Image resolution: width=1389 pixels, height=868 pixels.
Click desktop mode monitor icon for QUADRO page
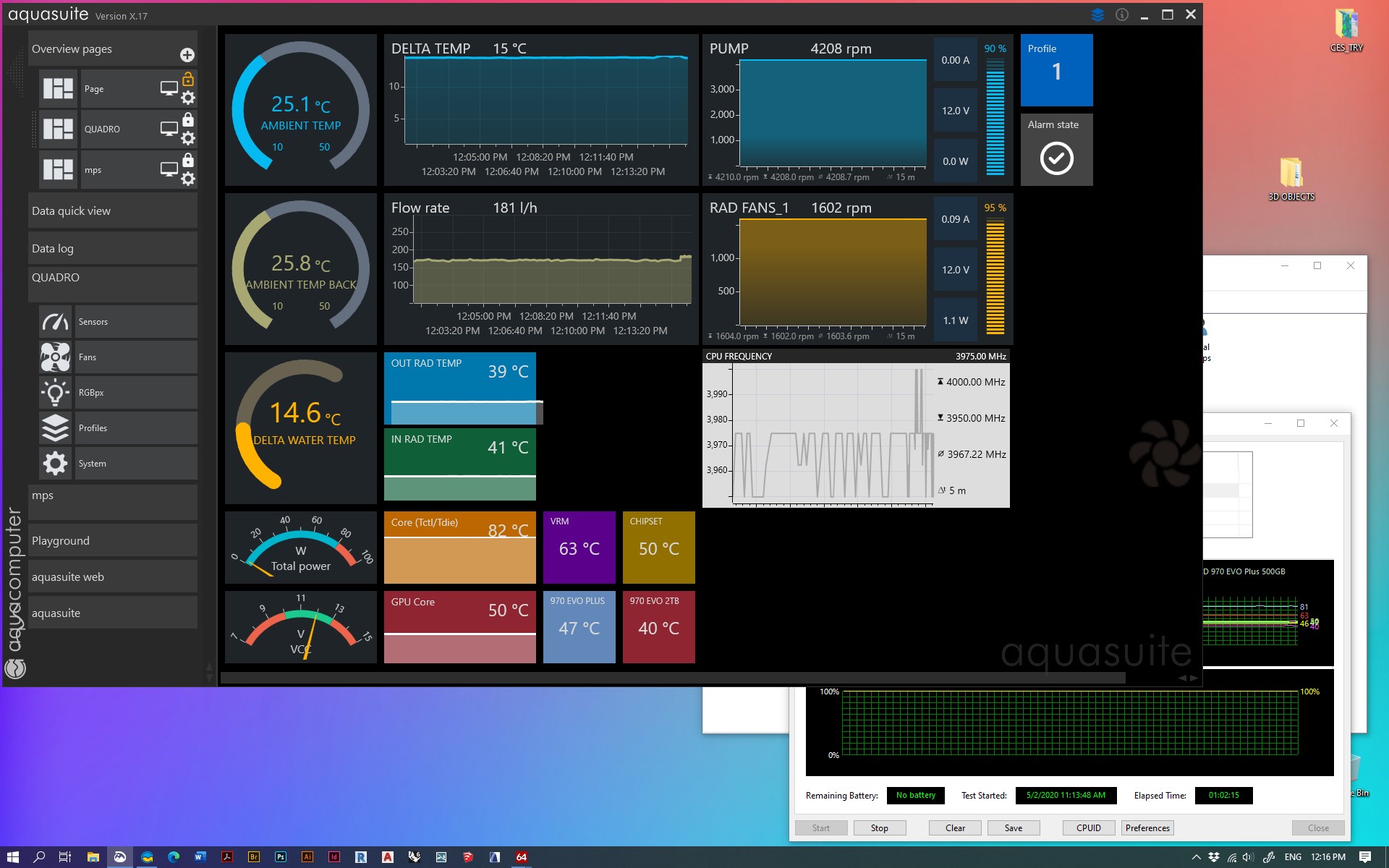coord(169,129)
